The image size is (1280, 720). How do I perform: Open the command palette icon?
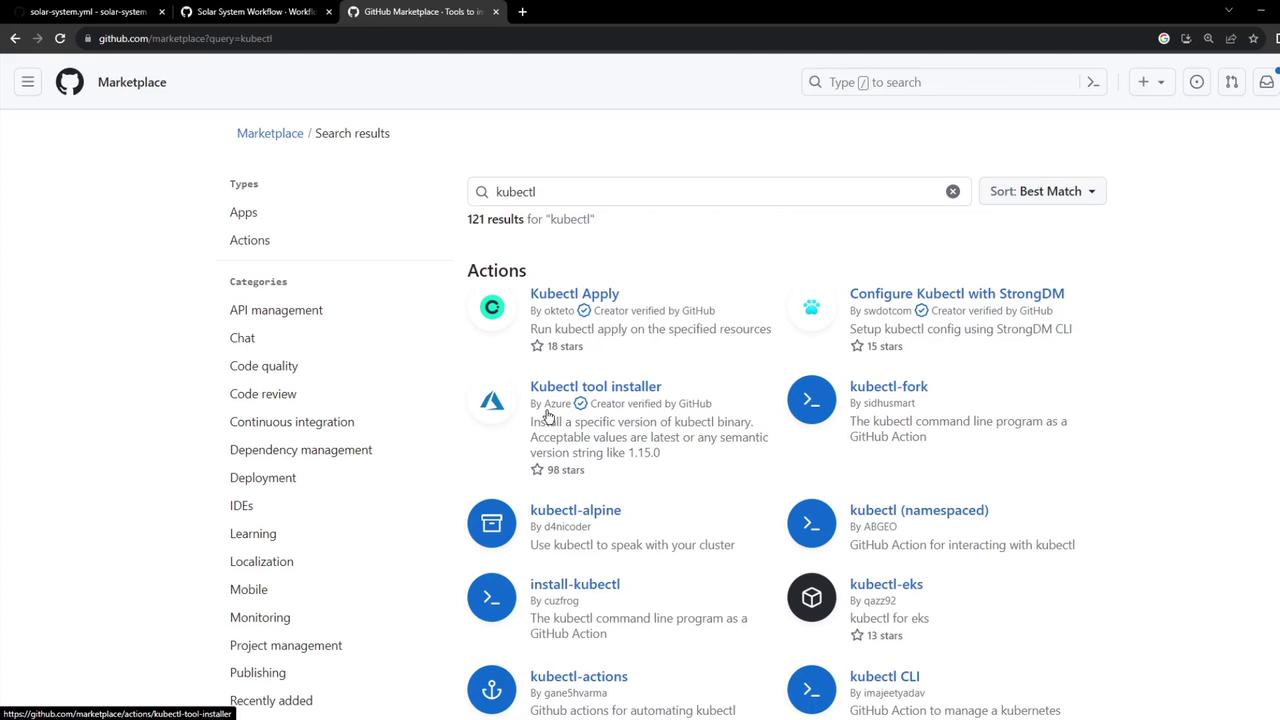tap(1093, 82)
